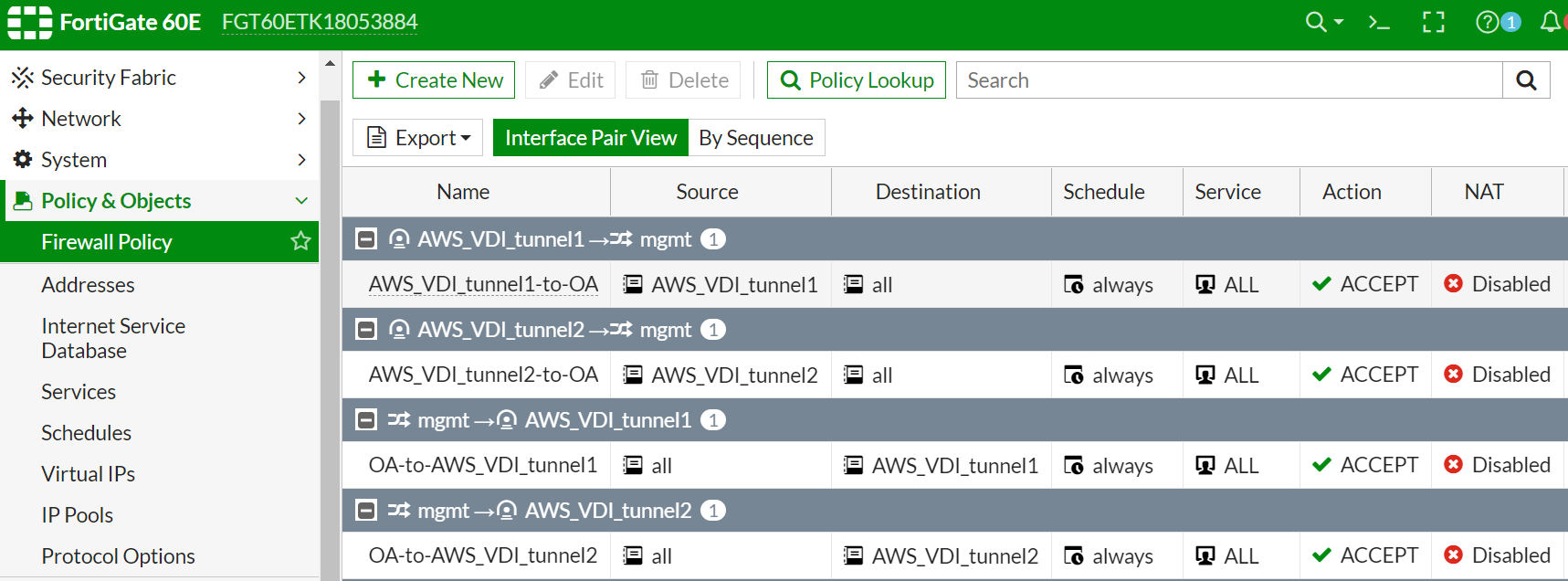Viewport: 1568px width, 581px height.
Task: Collapse the AWS_VDI_tunnel1 to mgmt group
Action: (366, 239)
